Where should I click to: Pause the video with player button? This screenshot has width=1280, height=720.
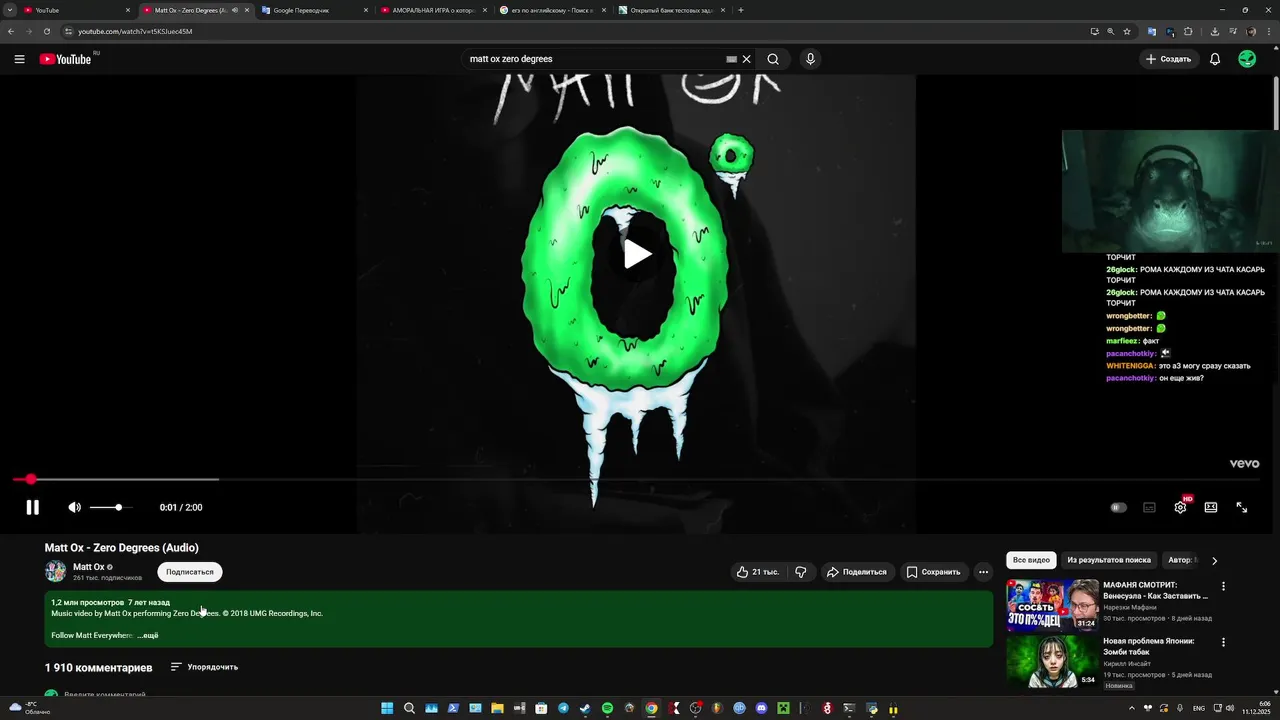pos(32,507)
